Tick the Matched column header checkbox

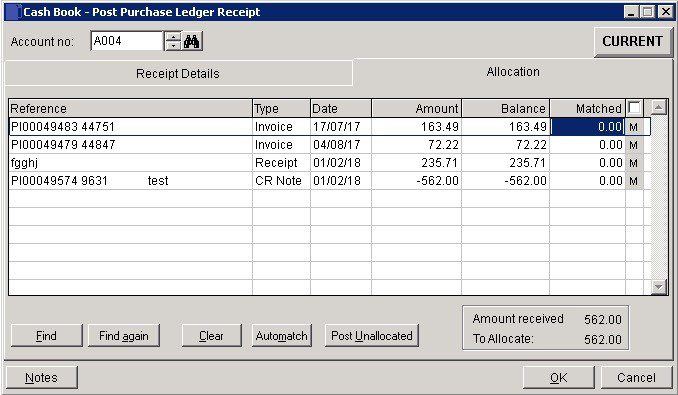pyautogui.click(x=634, y=108)
